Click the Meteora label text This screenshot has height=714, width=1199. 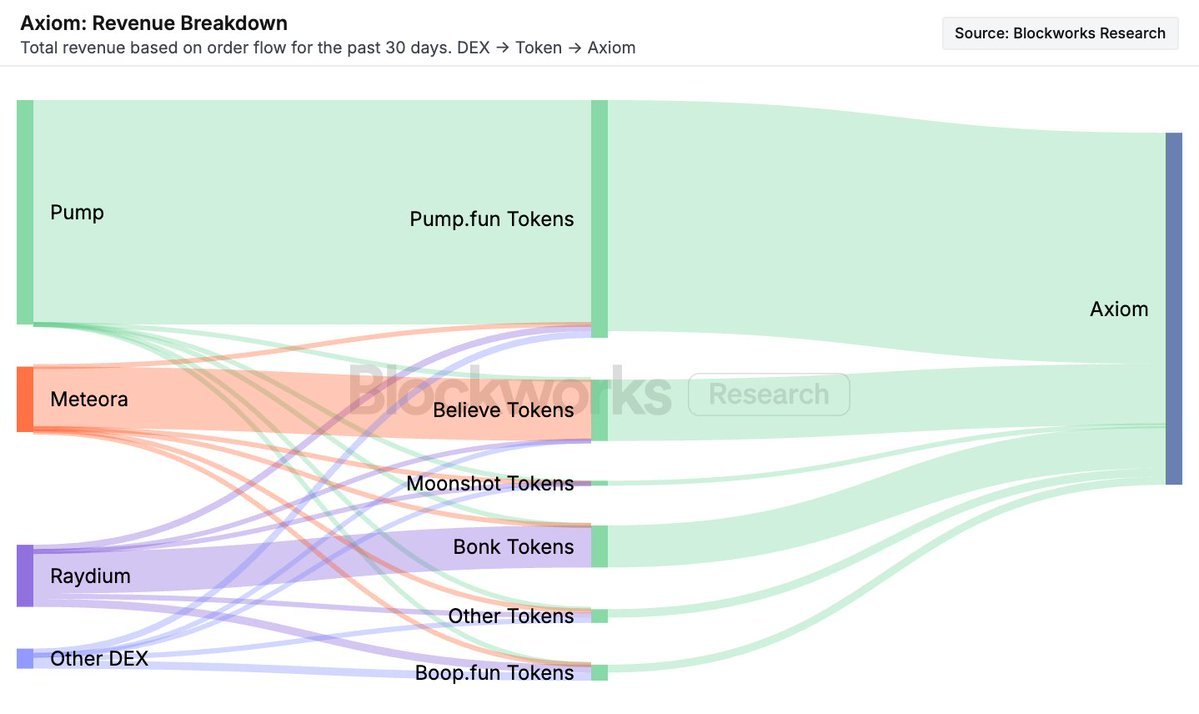pyautogui.click(x=89, y=399)
